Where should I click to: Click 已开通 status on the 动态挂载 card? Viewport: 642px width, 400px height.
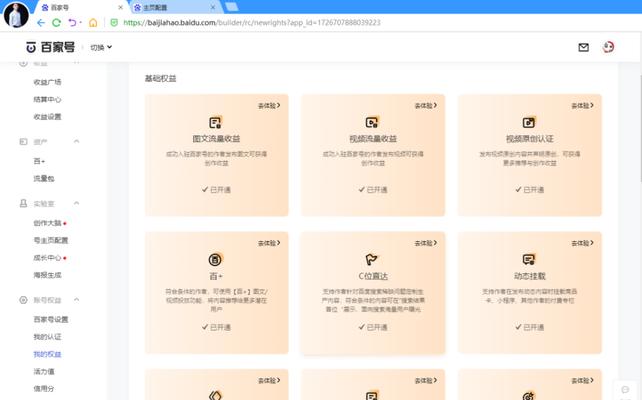[x=530, y=327]
